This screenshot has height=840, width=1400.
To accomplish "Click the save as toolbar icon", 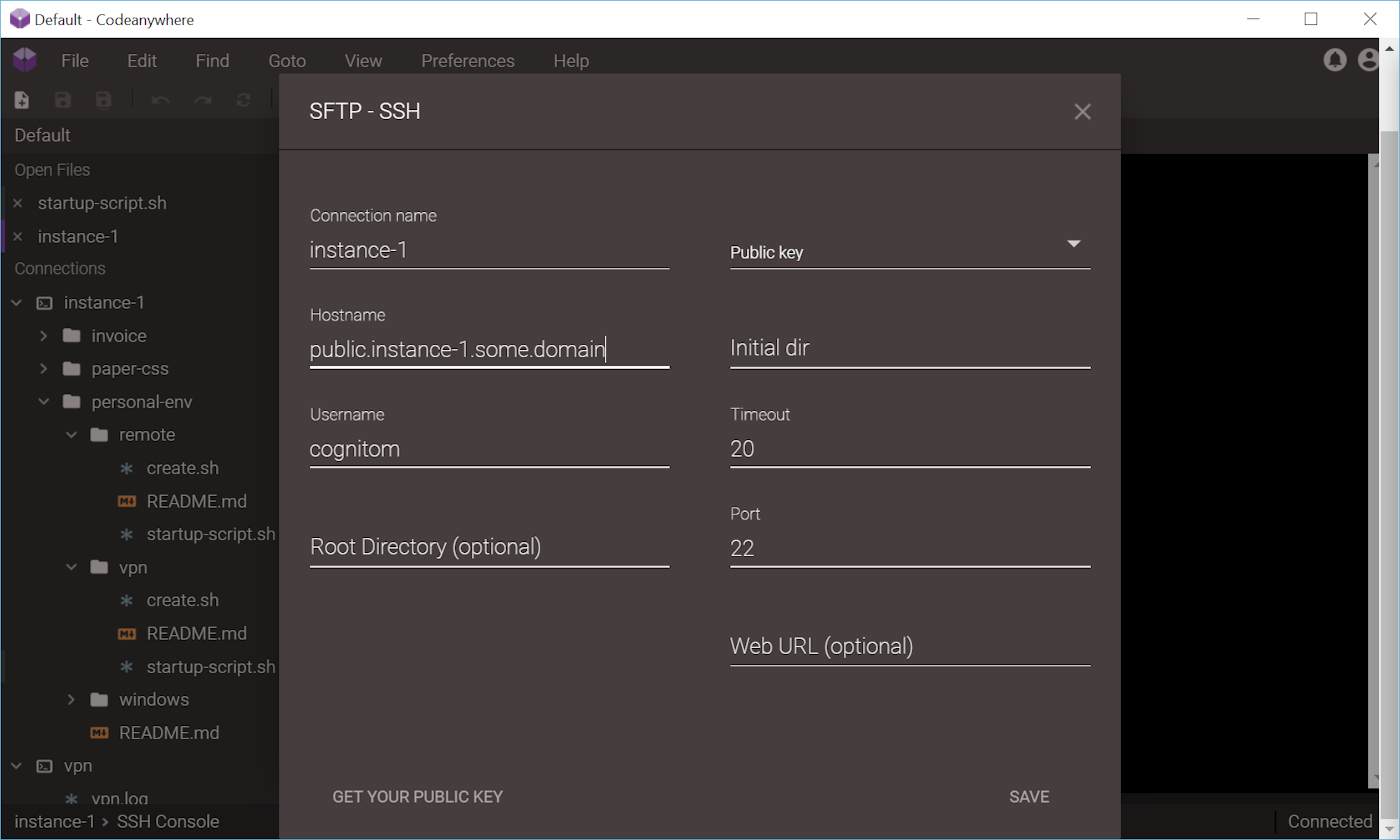I will 103,100.
